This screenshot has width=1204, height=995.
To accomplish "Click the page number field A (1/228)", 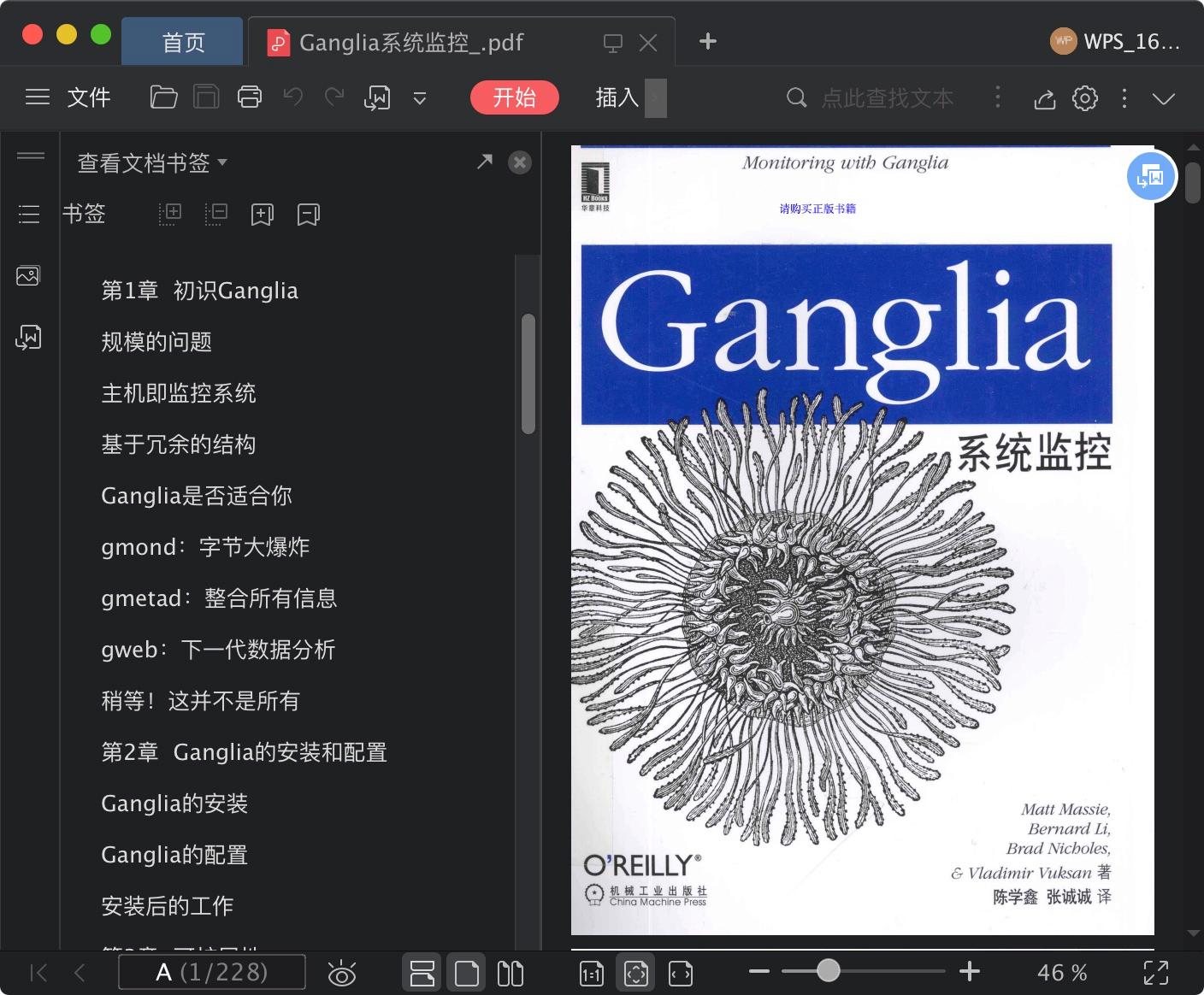I will 212,973.
